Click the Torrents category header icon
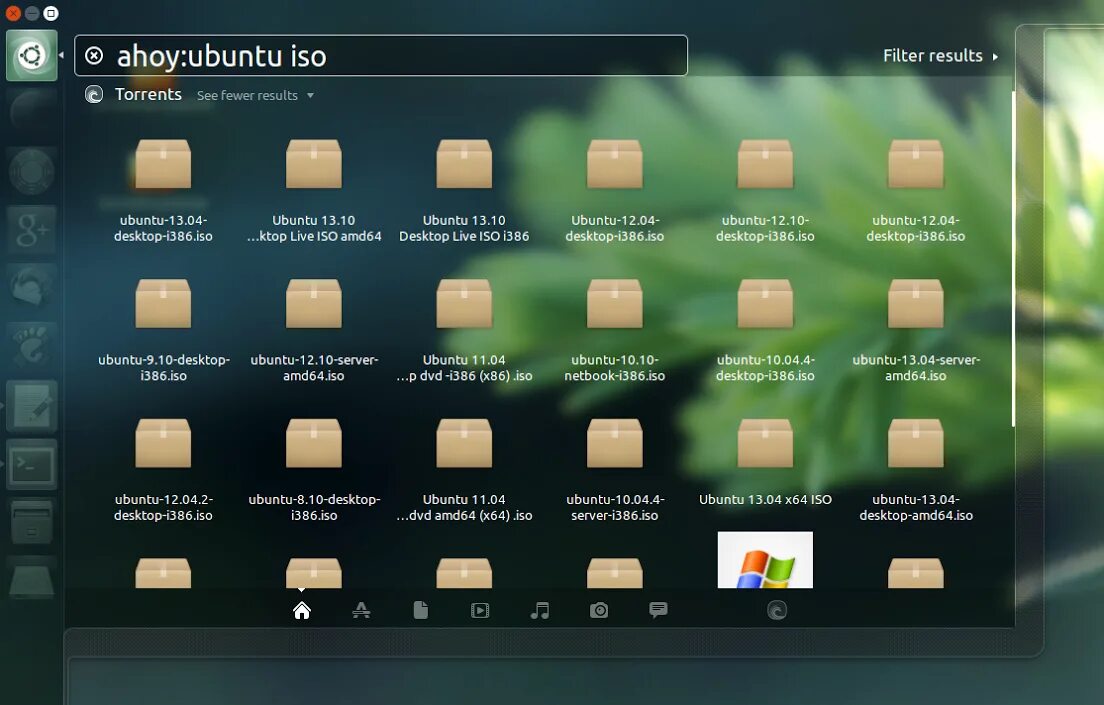 [94, 94]
